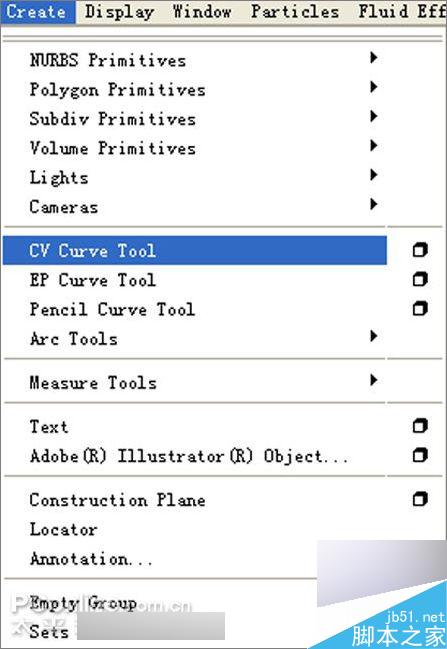Choose Annotation... menu entry

click(91, 559)
